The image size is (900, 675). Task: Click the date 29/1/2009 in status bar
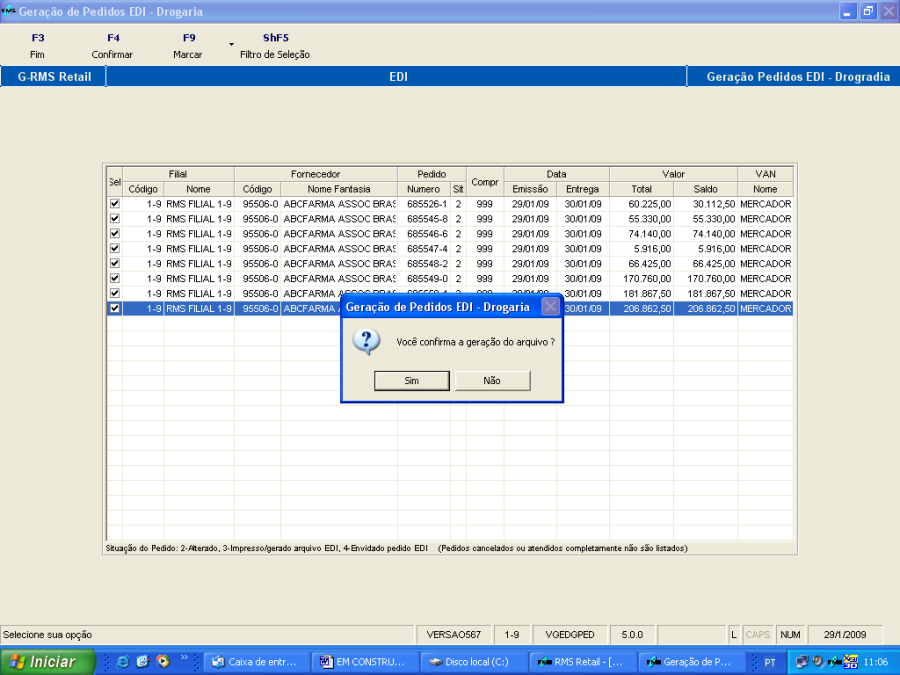click(x=845, y=634)
